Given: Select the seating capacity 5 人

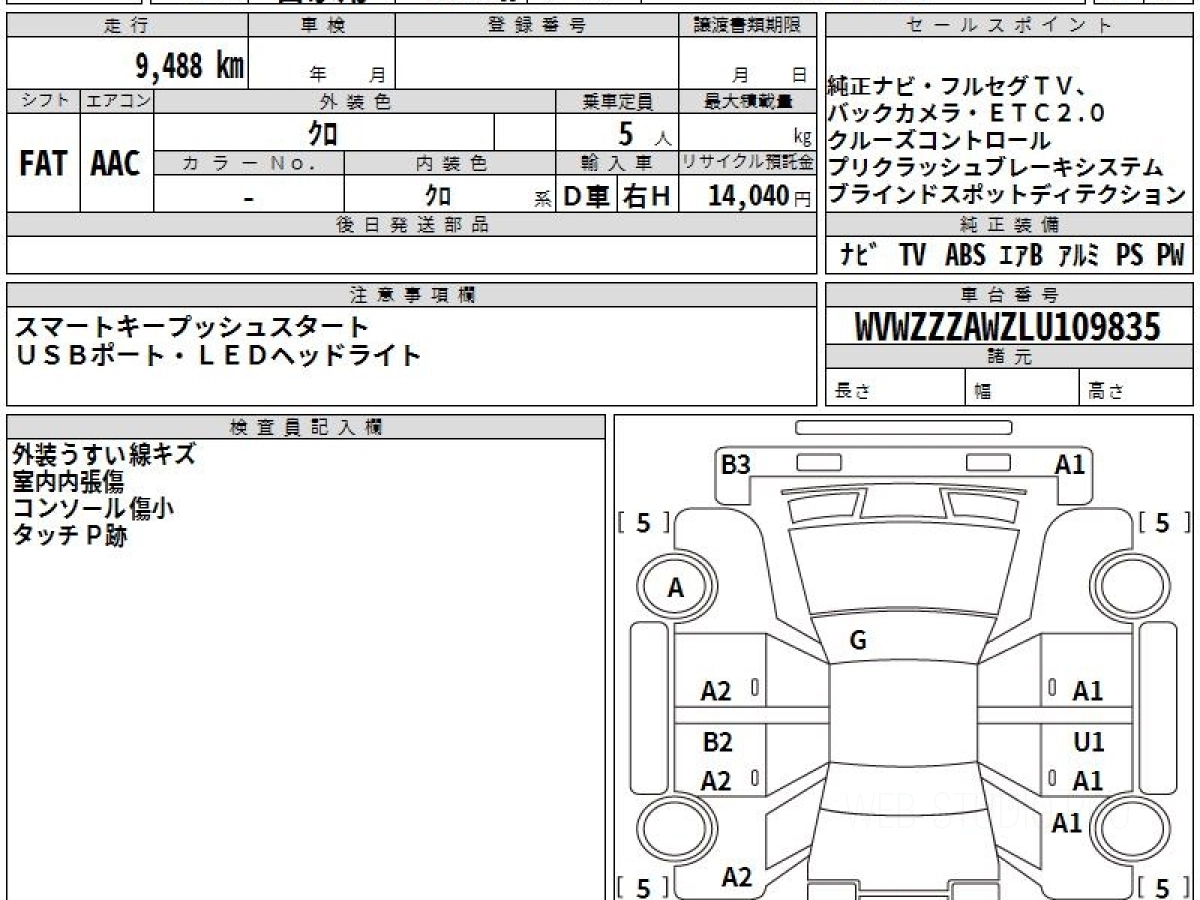Looking at the screenshot, I should [645, 133].
